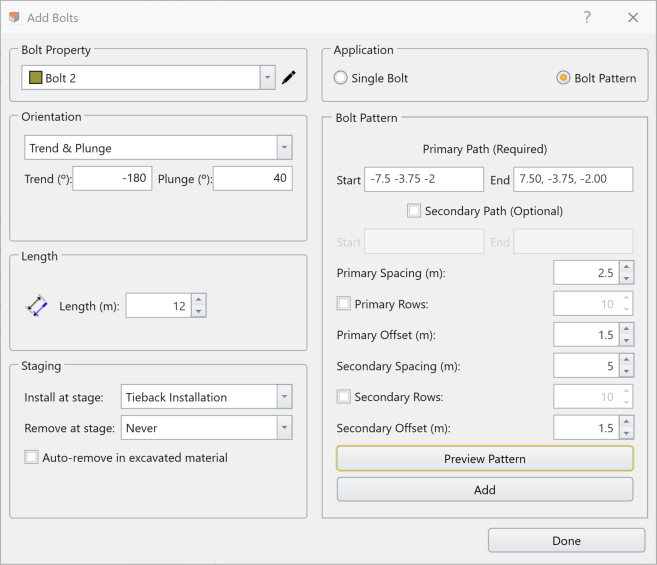Image resolution: width=657 pixels, height=565 pixels.
Task: Decrease Secondary Offset with down arrow
Action: click(626, 434)
